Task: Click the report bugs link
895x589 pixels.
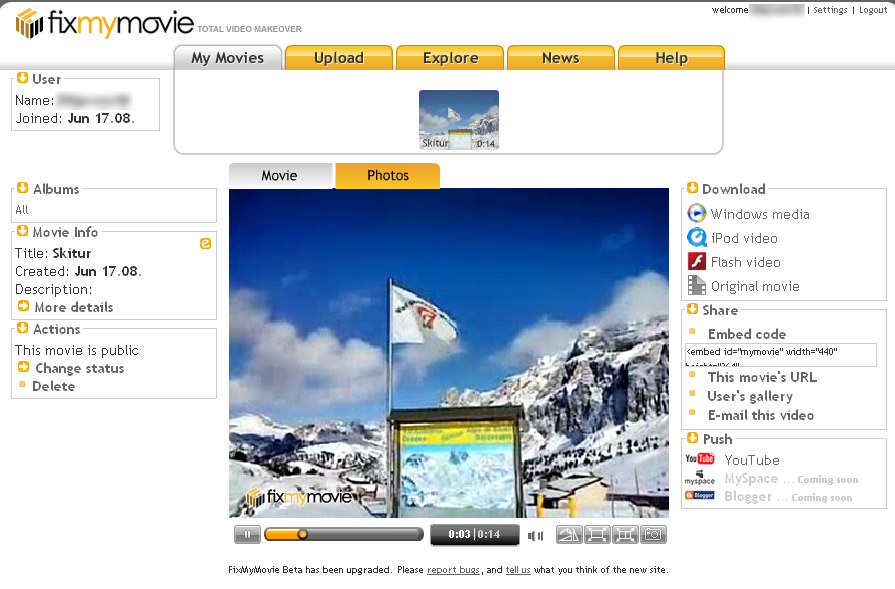Action: click(453, 570)
